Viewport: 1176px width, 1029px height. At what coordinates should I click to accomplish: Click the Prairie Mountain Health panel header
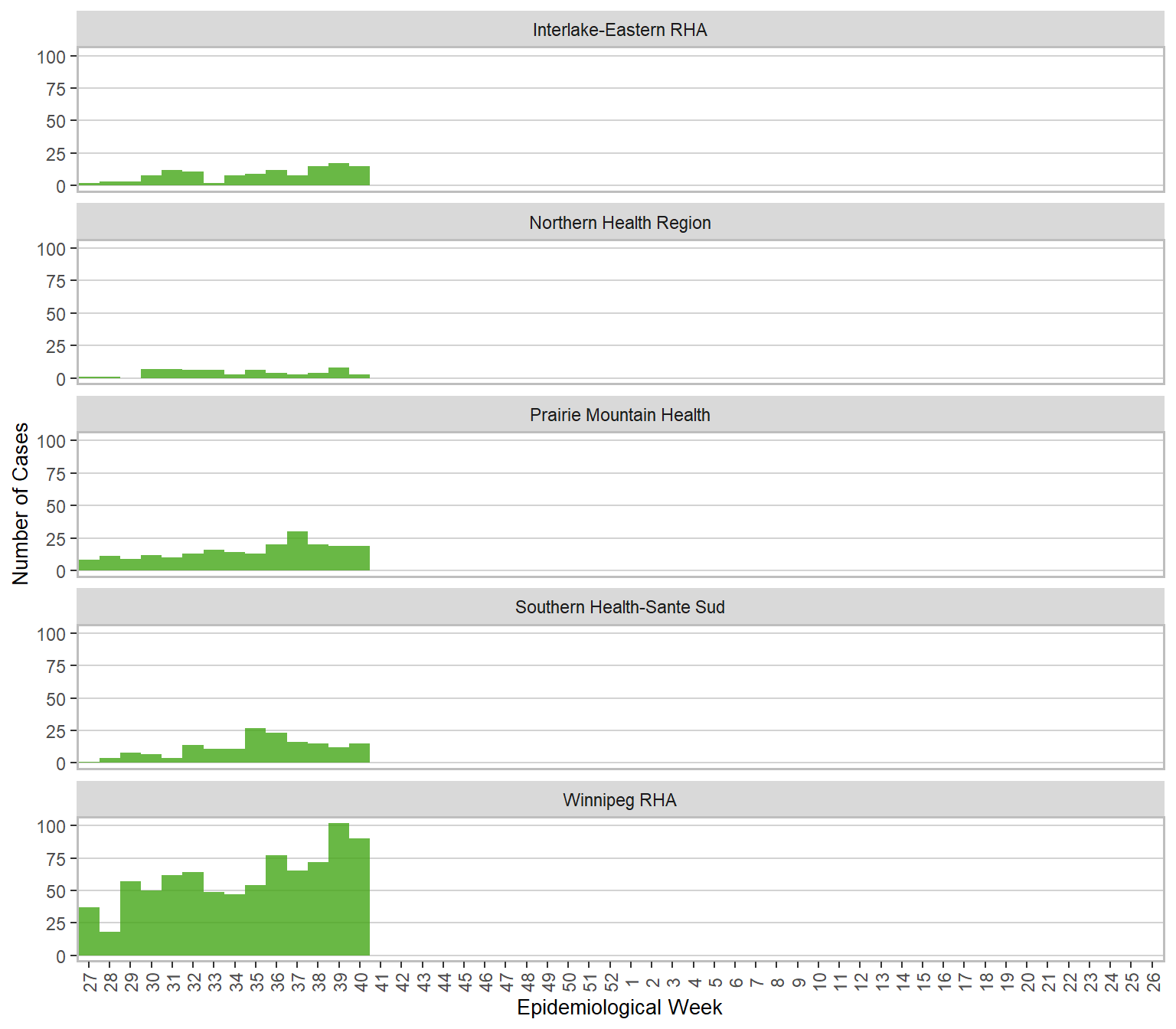pyautogui.click(x=619, y=415)
